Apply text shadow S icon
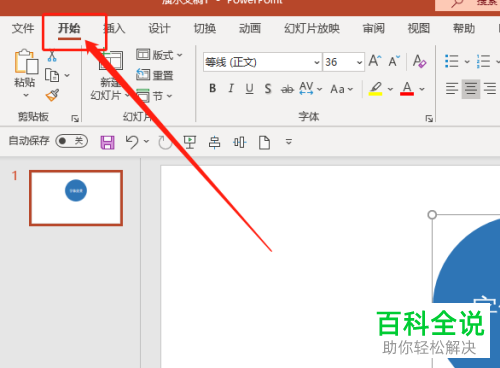 pyautogui.click(x=268, y=89)
